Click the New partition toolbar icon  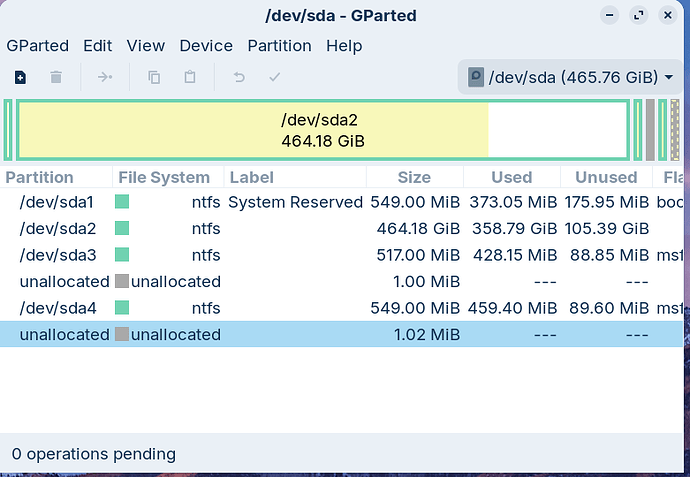click(x=20, y=77)
